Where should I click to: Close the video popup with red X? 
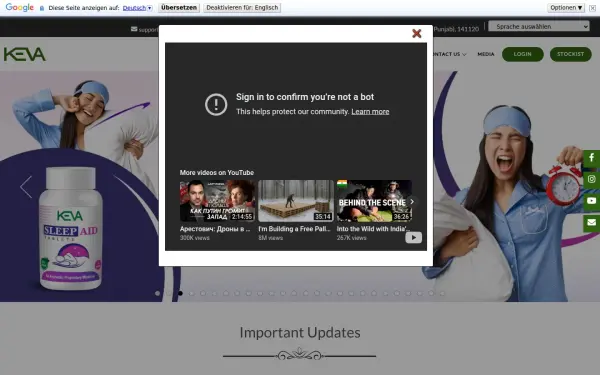point(416,34)
